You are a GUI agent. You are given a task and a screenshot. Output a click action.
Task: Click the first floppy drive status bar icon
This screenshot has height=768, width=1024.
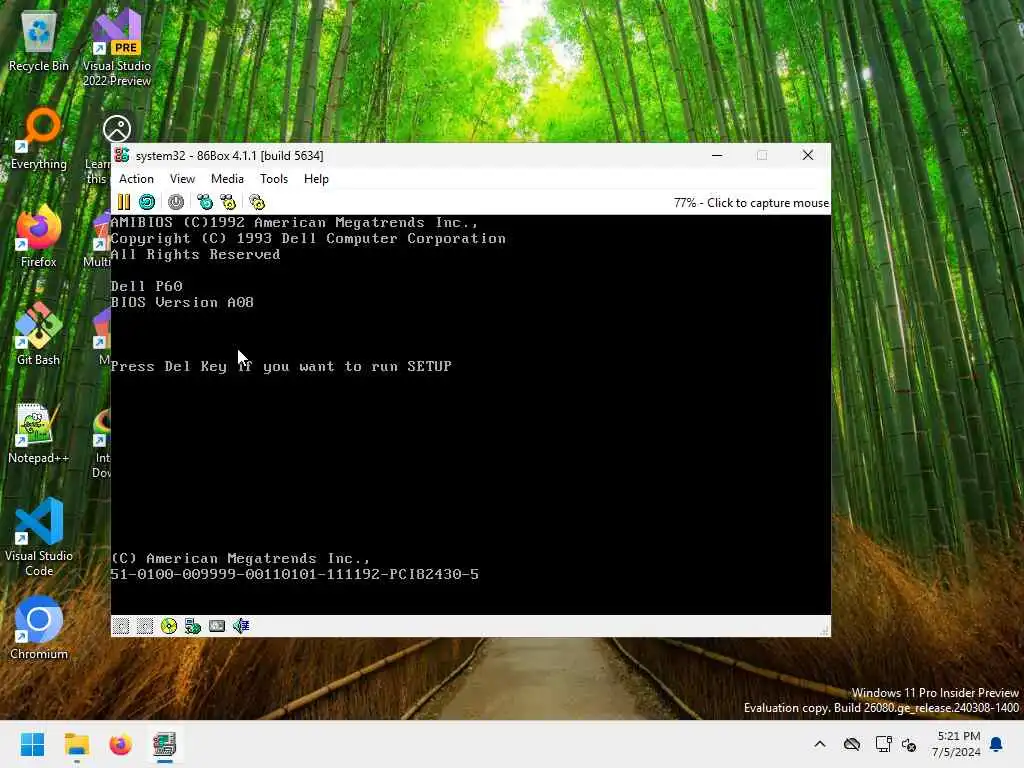pos(121,626)
